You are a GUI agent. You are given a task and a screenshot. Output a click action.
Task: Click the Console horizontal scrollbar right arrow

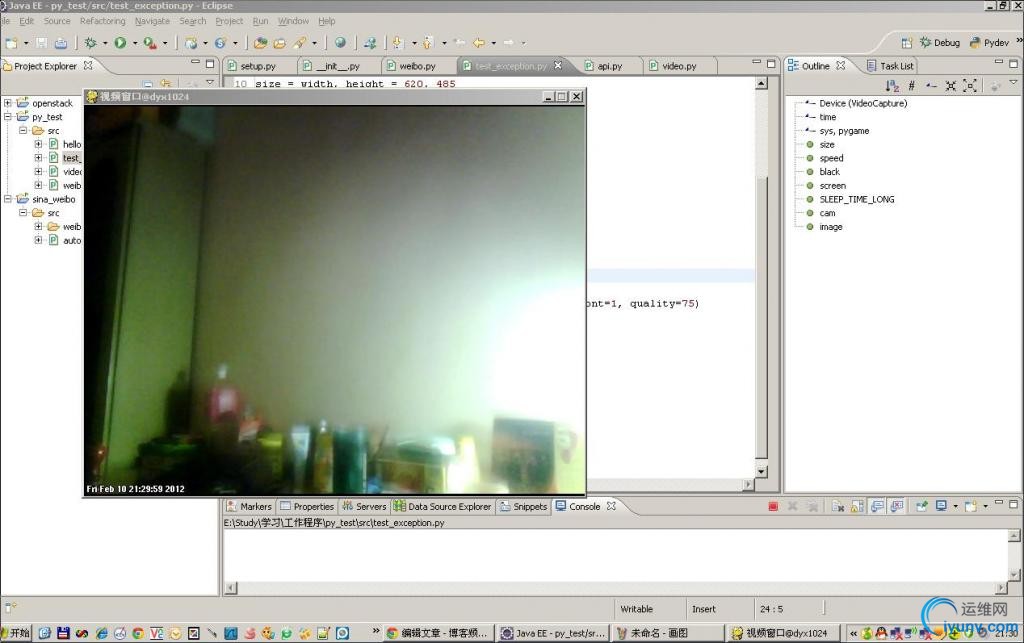(x=1001, y=588)
